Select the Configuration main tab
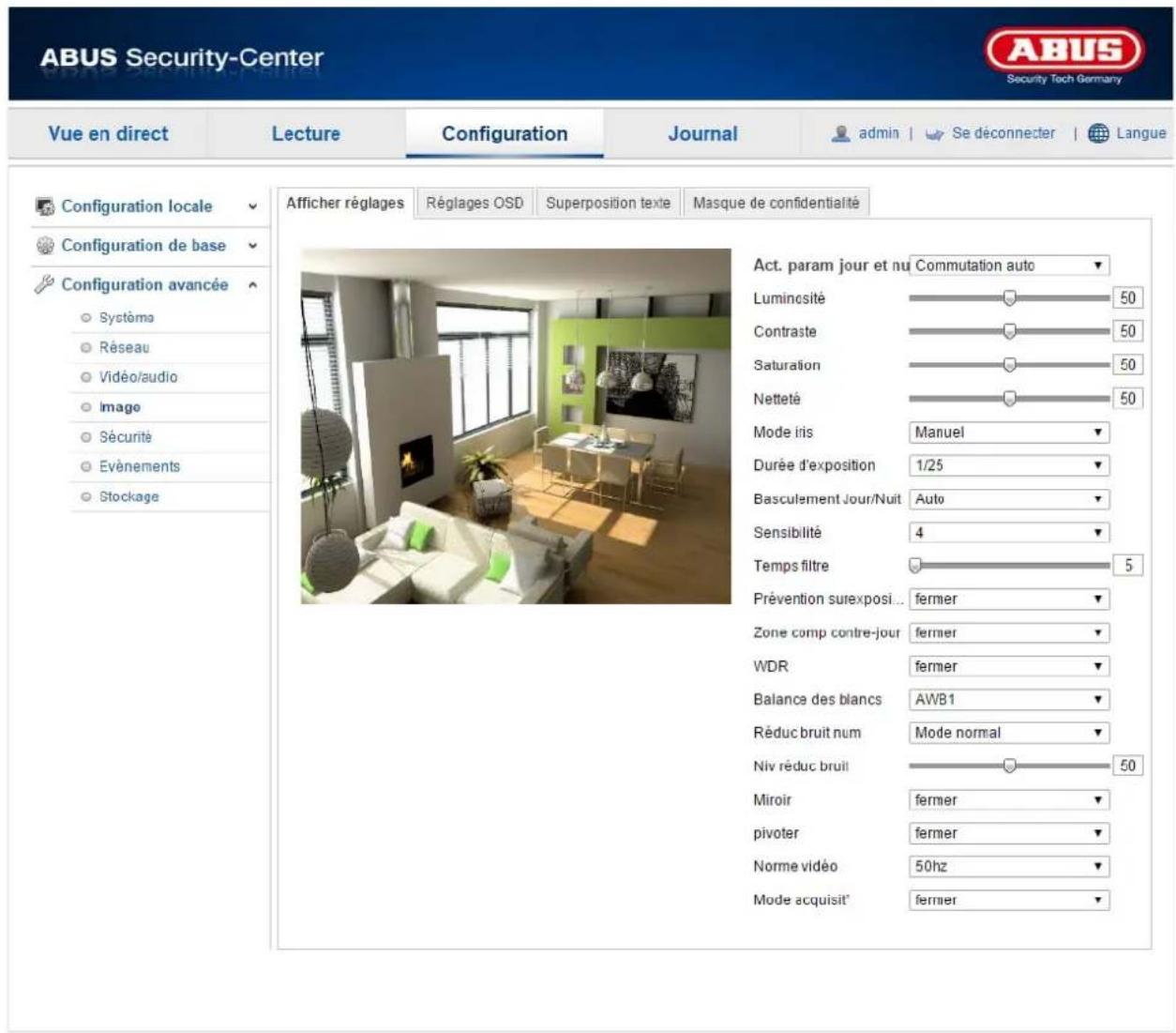 (x=505, y=133)
